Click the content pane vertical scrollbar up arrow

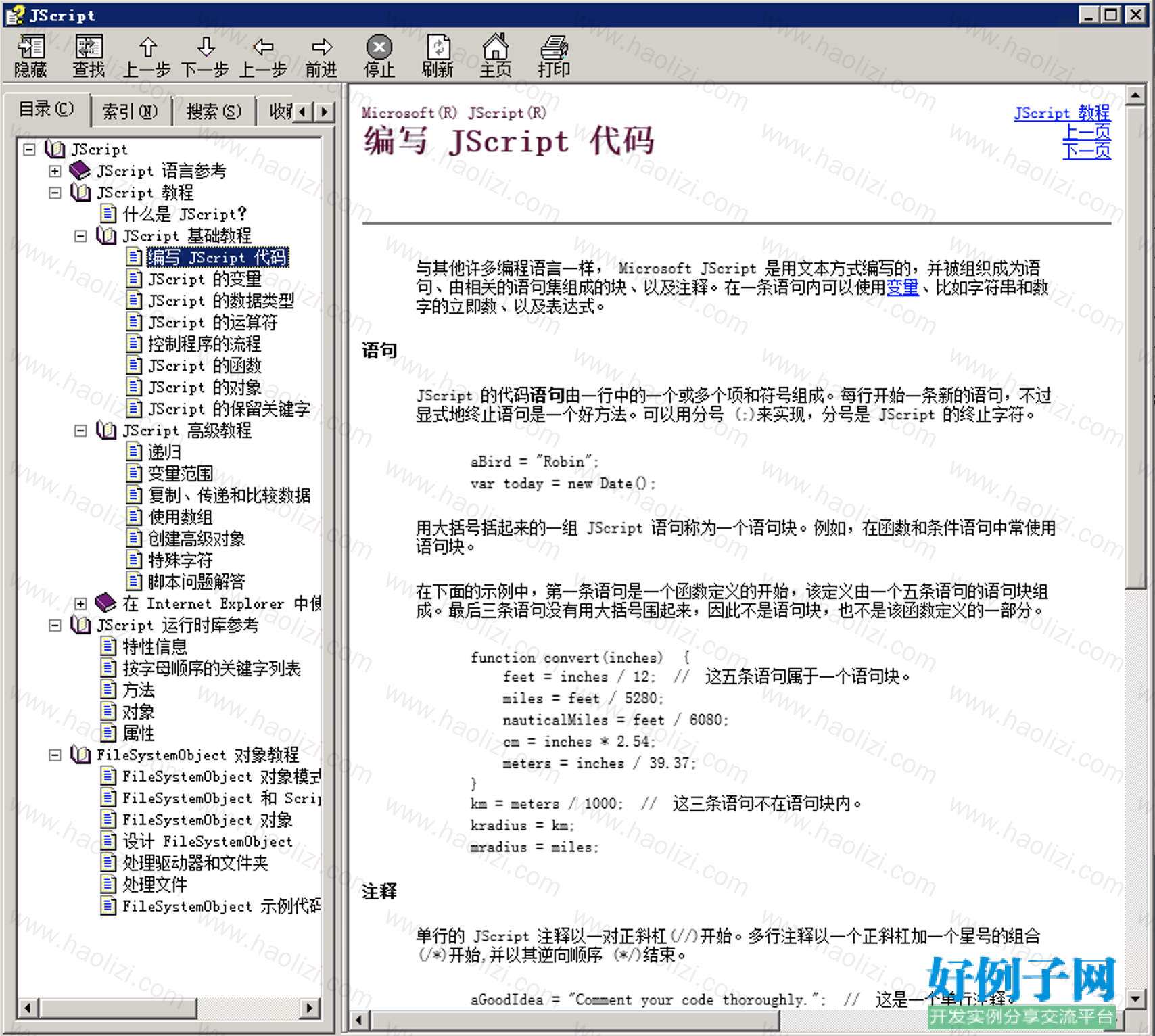point(1135,96)
